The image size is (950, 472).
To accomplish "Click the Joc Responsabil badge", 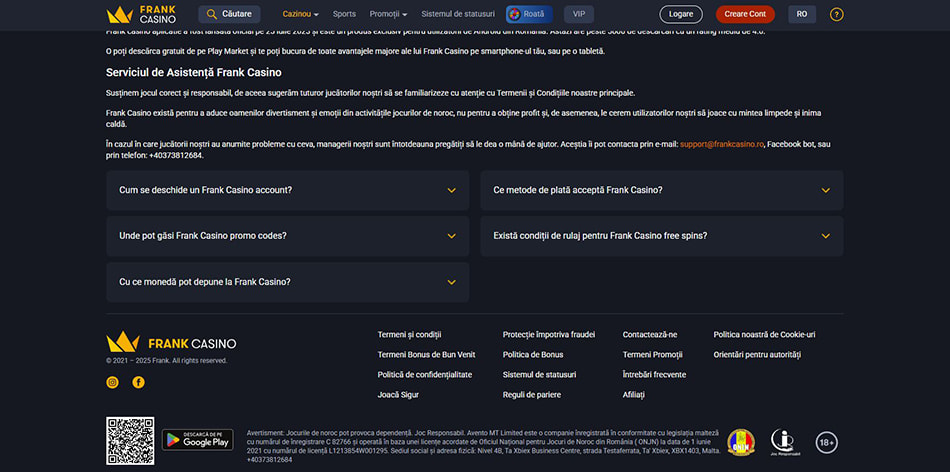I will click(x=785, y=442).
